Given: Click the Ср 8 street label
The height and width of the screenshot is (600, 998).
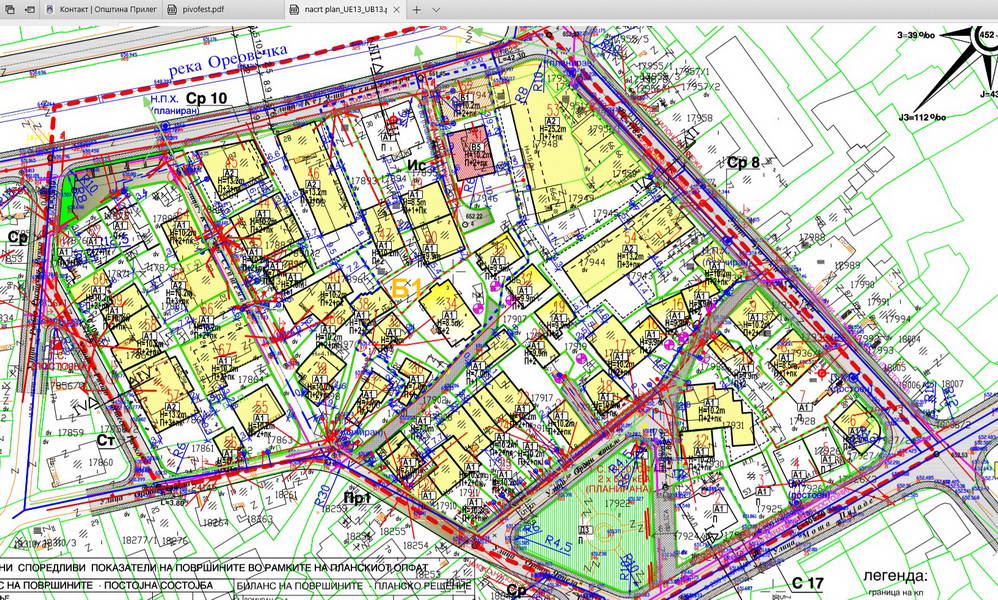Looking at the screenshot, I should point(743,162).
